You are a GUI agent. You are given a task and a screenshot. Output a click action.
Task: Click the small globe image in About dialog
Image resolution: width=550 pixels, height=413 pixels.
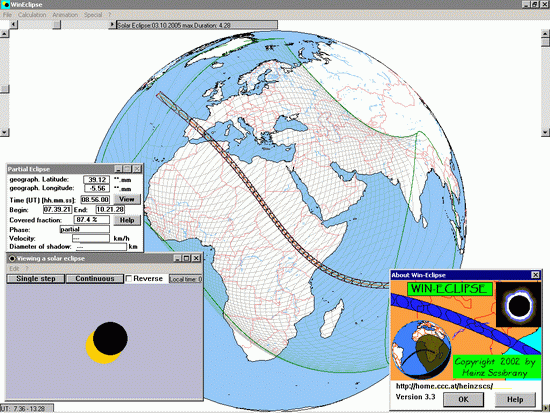(x=421, y=350)
